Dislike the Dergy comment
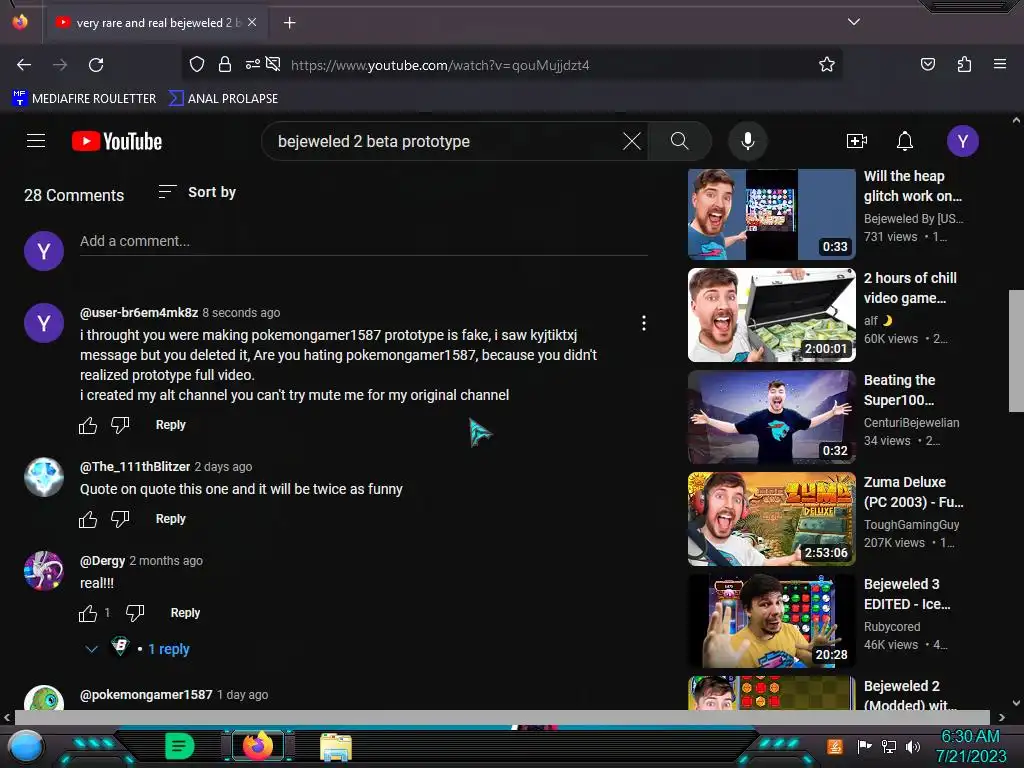This screenshot has height=768, width=1024. coord(135,614)
